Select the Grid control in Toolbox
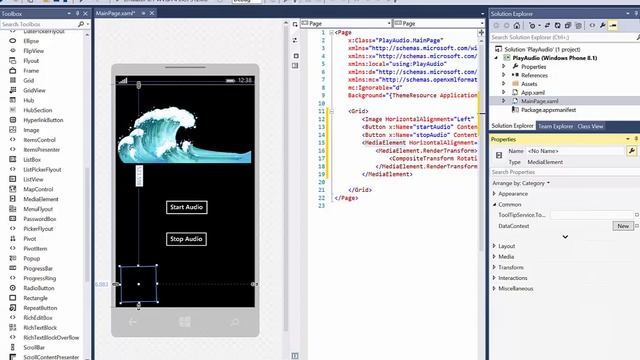The image size is (640, 360). point(29,80)
